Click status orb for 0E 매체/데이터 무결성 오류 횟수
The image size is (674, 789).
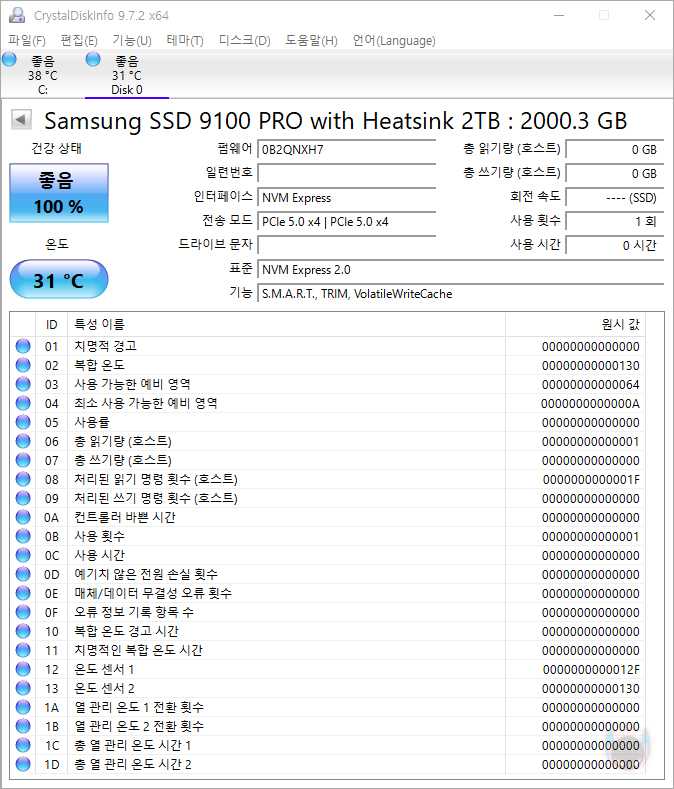point(23,593)
